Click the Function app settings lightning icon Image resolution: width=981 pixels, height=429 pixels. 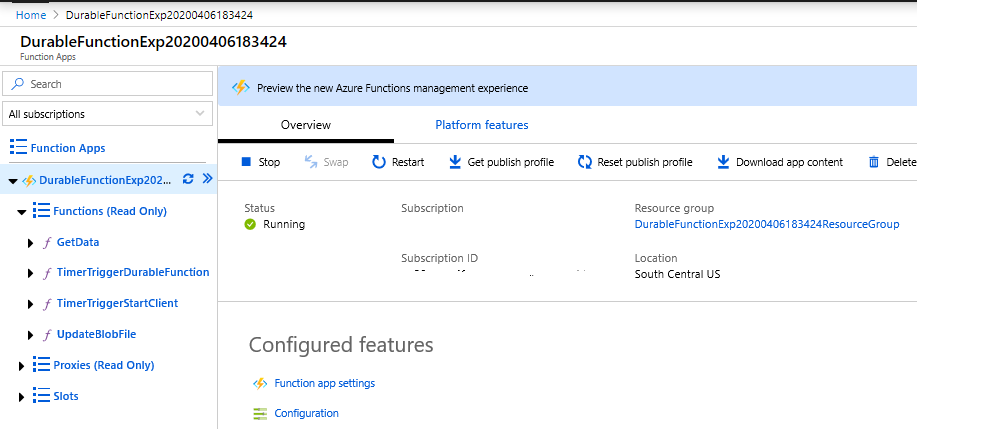[x=260, y=383]
